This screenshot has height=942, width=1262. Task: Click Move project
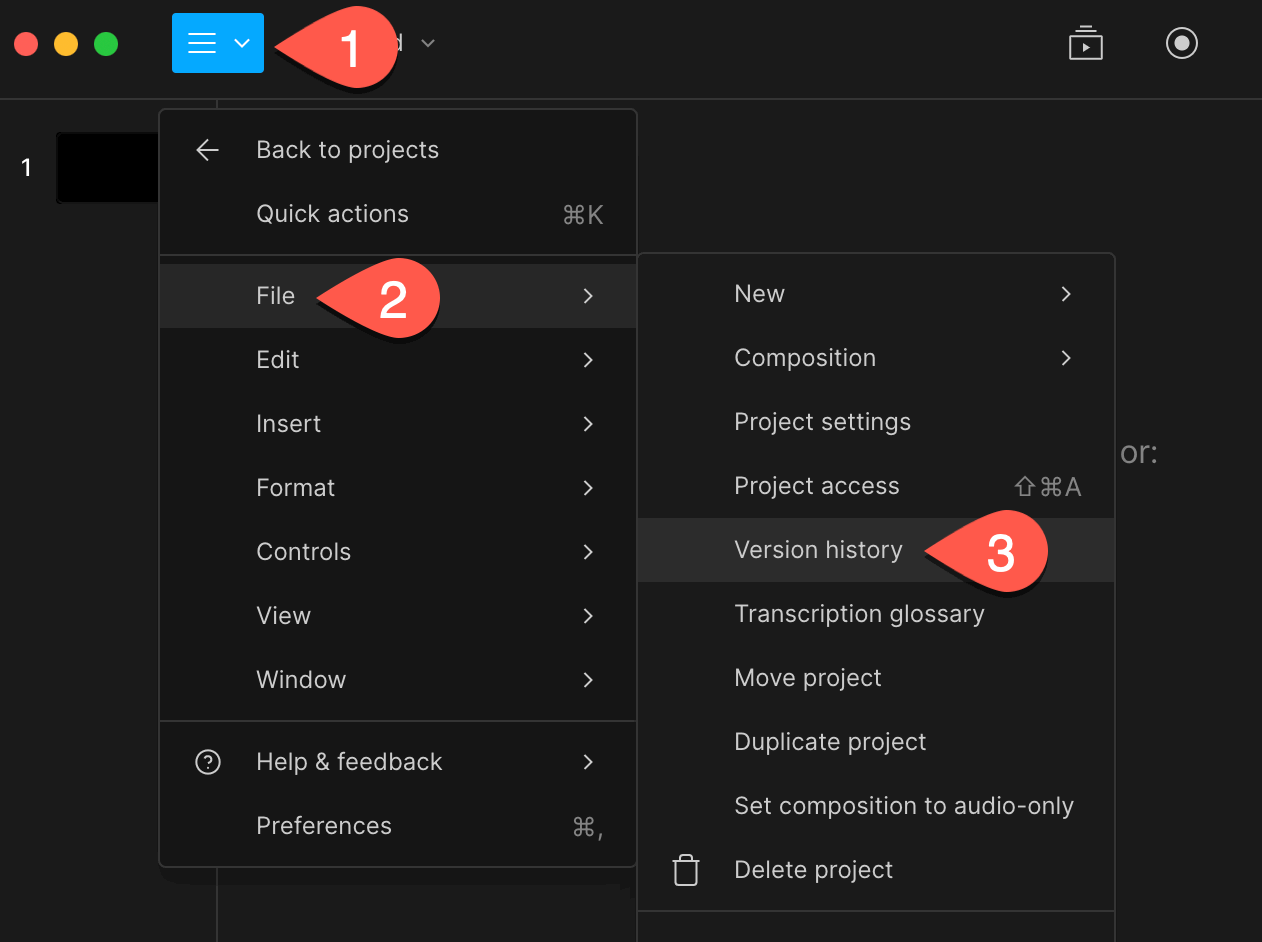tap(808, 678)
